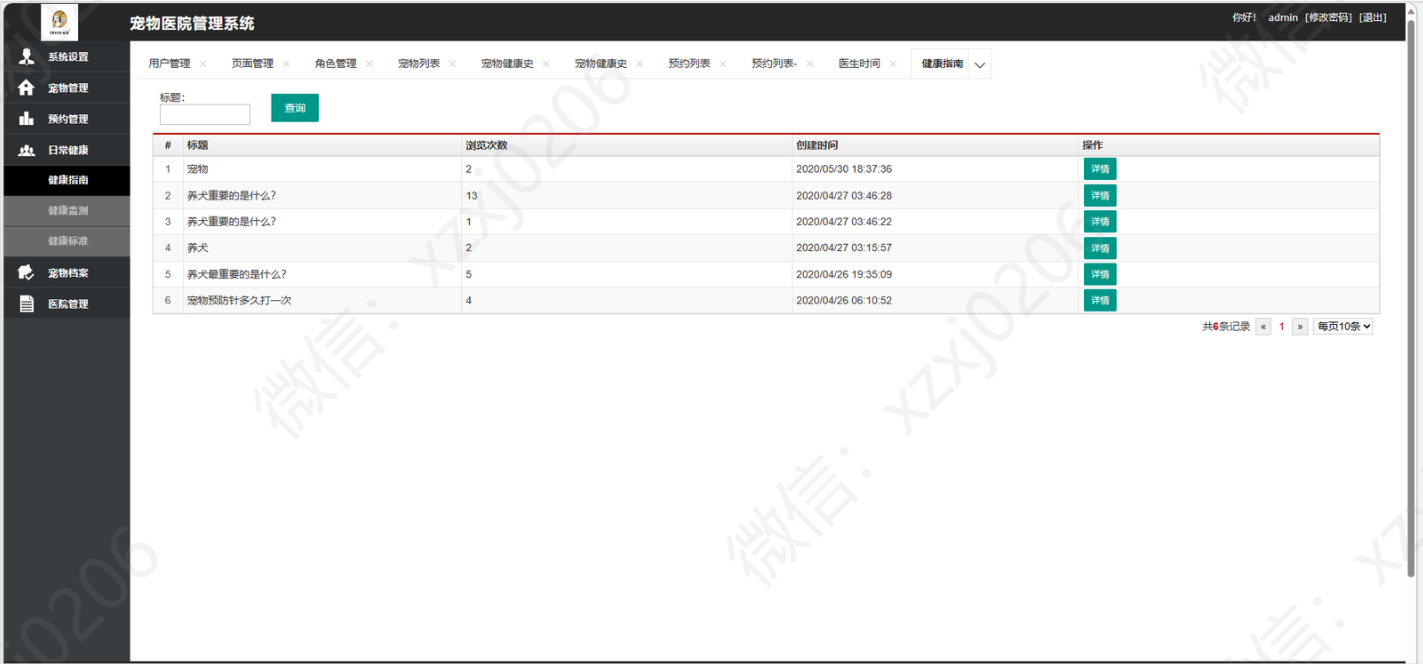Image resolution: width=1423 pixels, height=664 pixels.
Task: Switch to the 健康指南 tab
Action: (x=942, y=64)
